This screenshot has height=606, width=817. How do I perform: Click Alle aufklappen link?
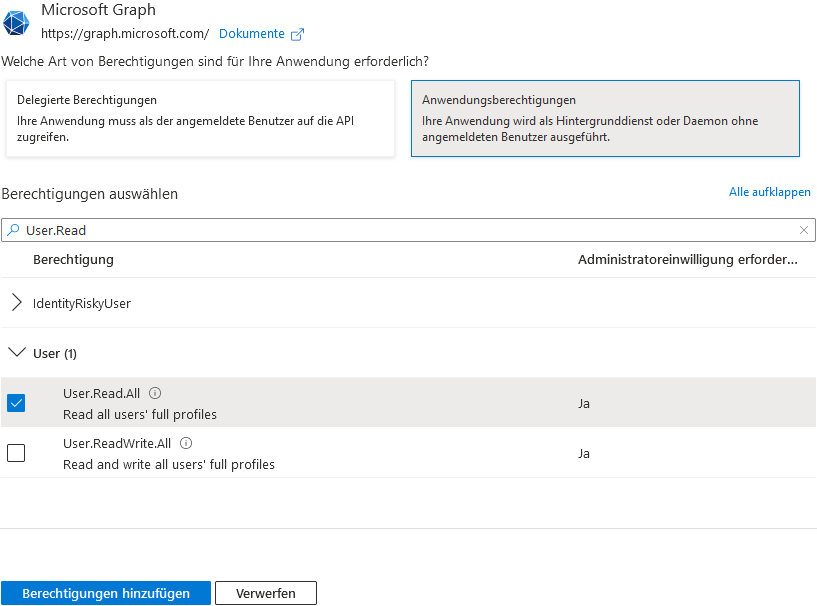coord(770,192)
